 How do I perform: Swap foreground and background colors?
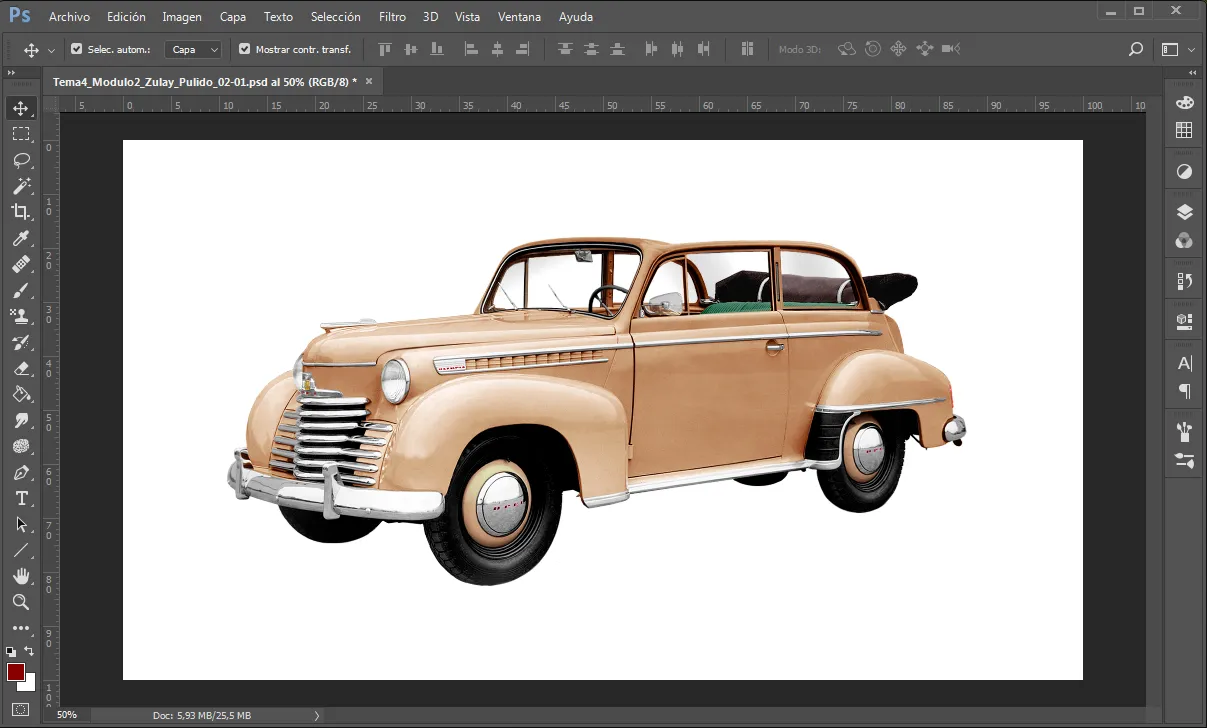(x=30, y=651)
